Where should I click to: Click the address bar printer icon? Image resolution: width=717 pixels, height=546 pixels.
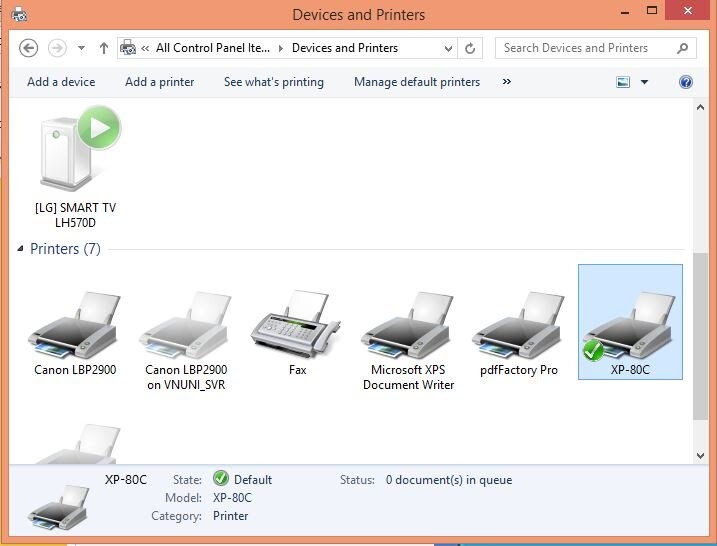128,48
